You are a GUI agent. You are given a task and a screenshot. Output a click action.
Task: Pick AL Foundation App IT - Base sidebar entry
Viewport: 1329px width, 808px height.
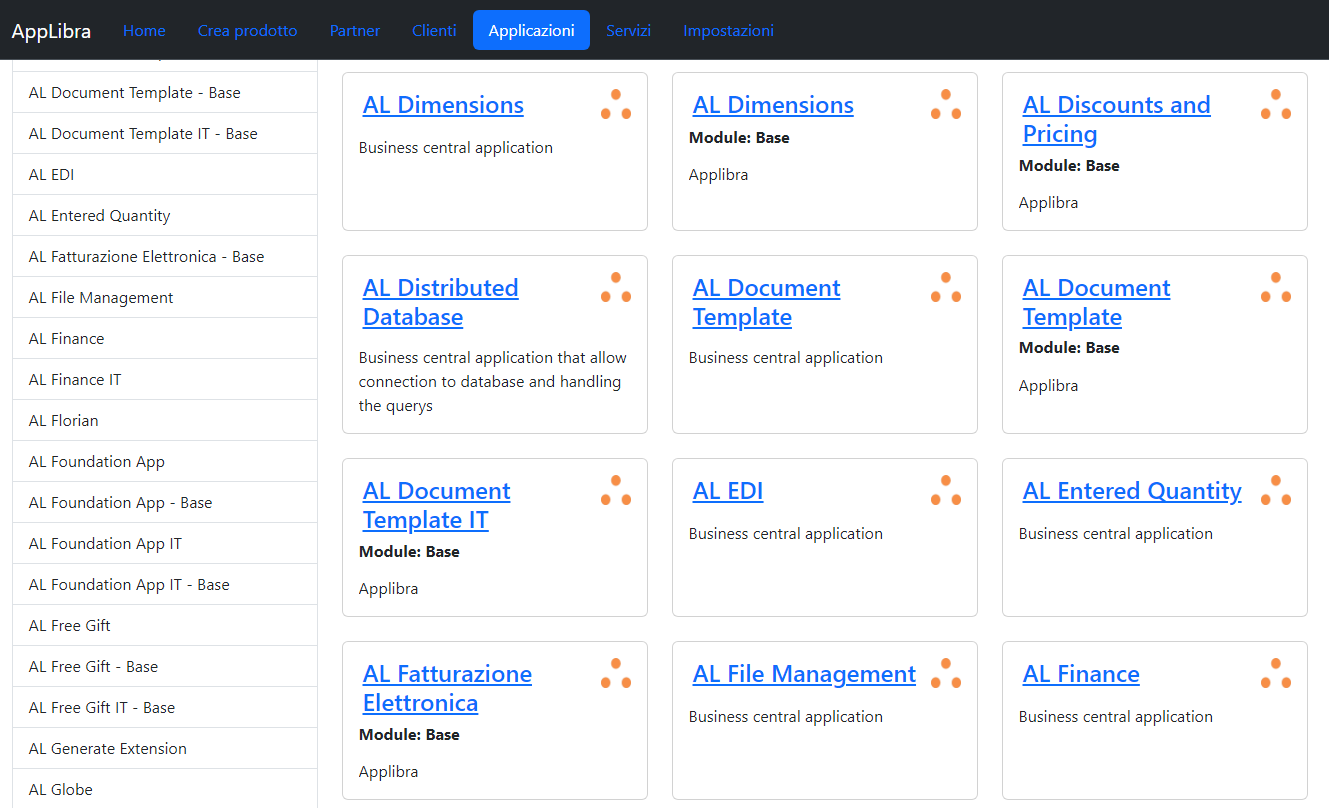[129, 585]
